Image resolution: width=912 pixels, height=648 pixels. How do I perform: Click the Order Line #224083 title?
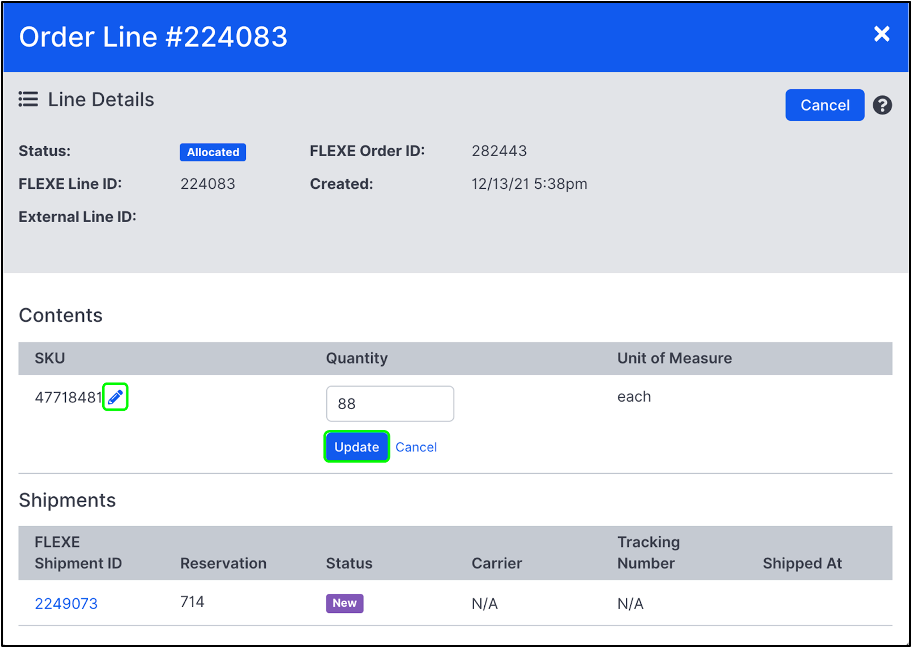pyautogui.click(x=154, y=37)
